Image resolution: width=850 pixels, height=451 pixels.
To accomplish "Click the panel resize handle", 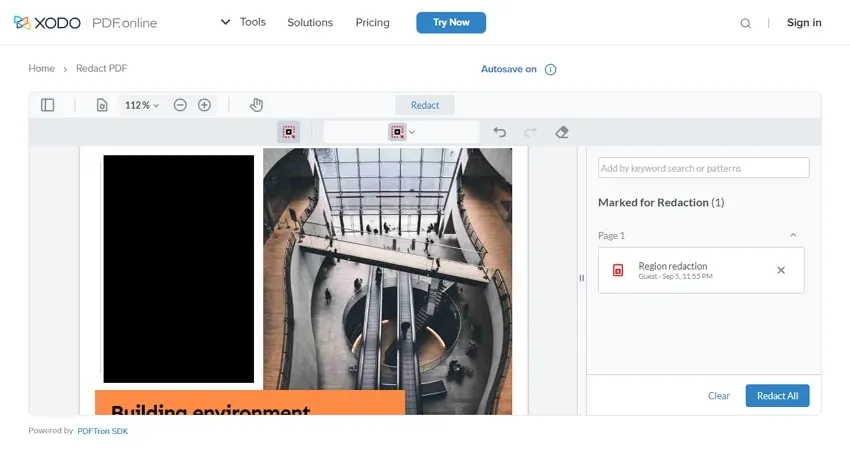I will coord(582,278).
